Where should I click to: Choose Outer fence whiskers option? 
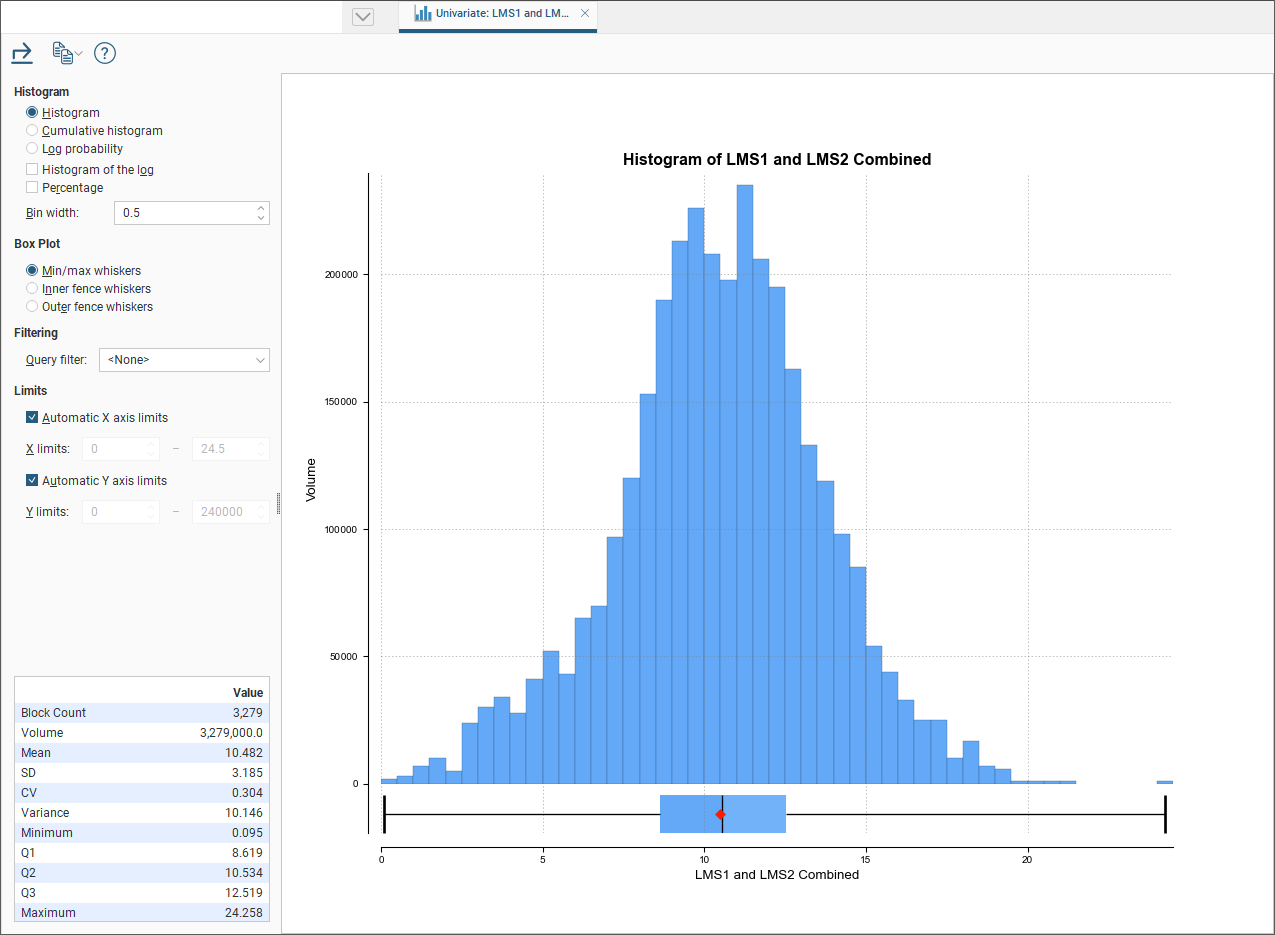point(32,307)
